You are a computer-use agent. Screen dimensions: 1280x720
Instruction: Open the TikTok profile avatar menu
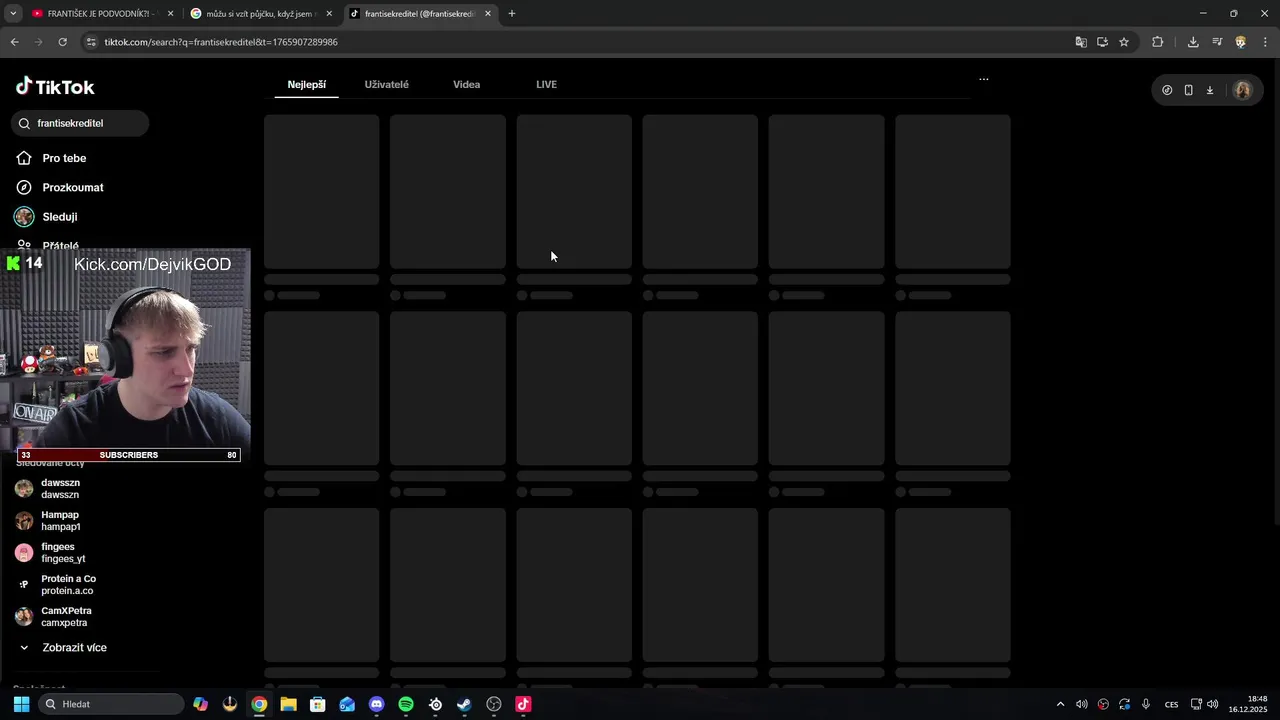click(x=1243, y=90)
